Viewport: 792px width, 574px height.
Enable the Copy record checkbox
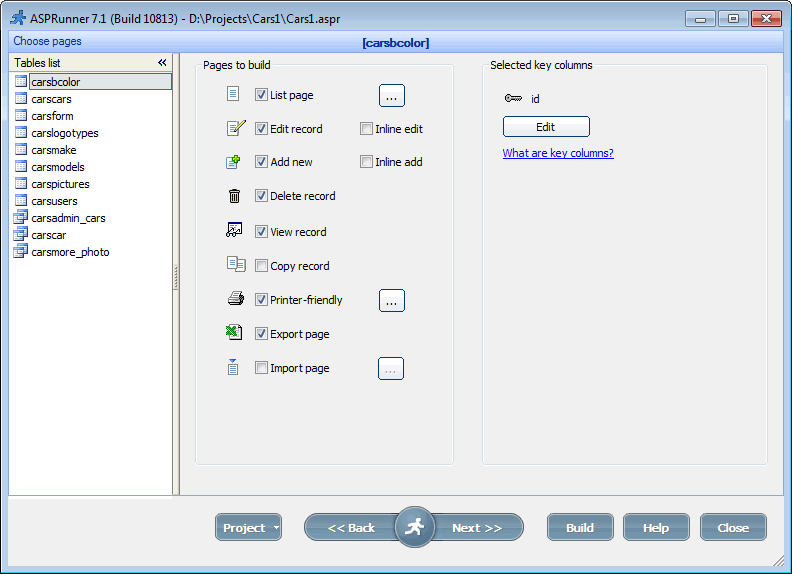(x=261, y=266)
